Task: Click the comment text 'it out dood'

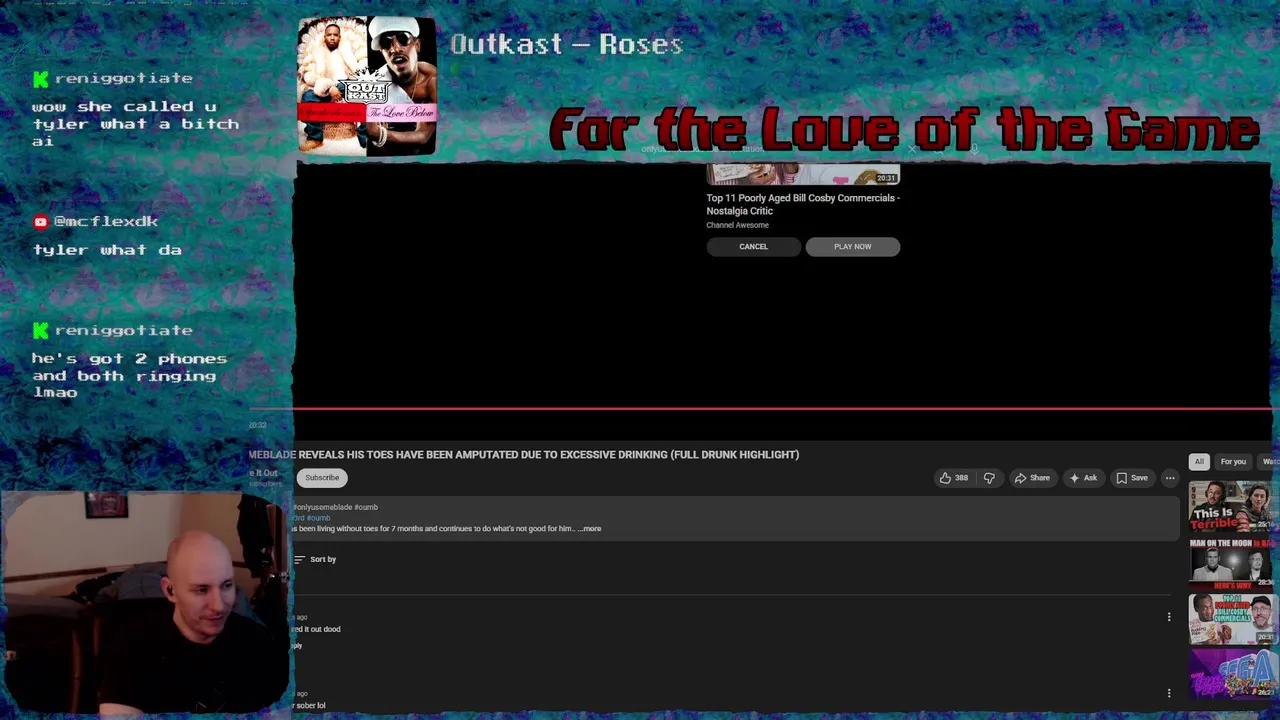Action: point(316,629)
